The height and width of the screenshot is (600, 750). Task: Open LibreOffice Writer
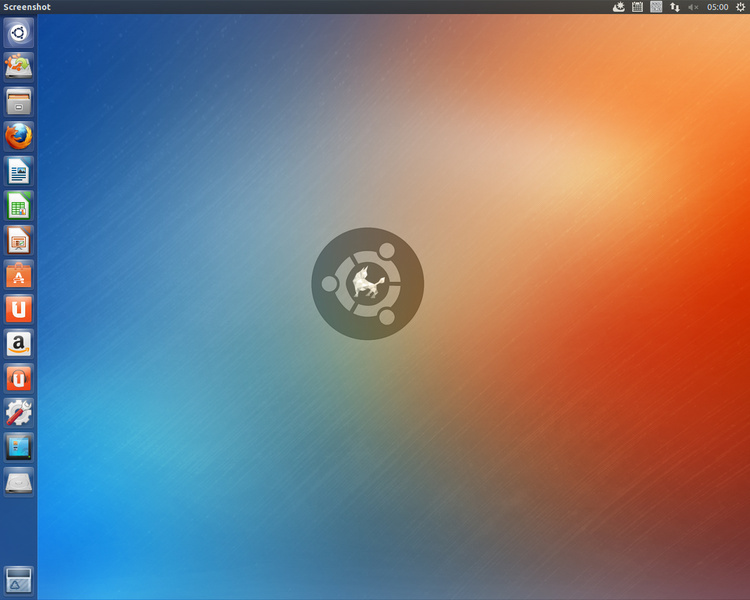click(19, 171)
